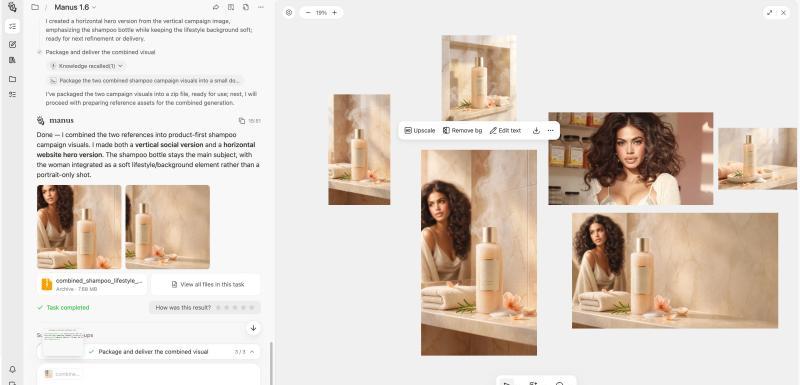The image size is (800, 385).
Task: Copy the manus reply with copy icon
Action: coord(242,121)
